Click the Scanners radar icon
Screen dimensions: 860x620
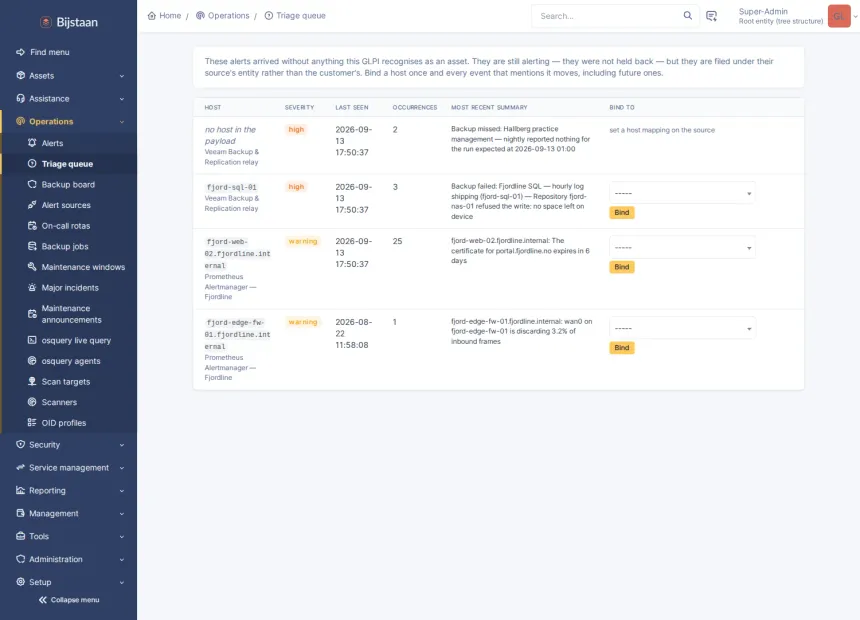[32, 402]
